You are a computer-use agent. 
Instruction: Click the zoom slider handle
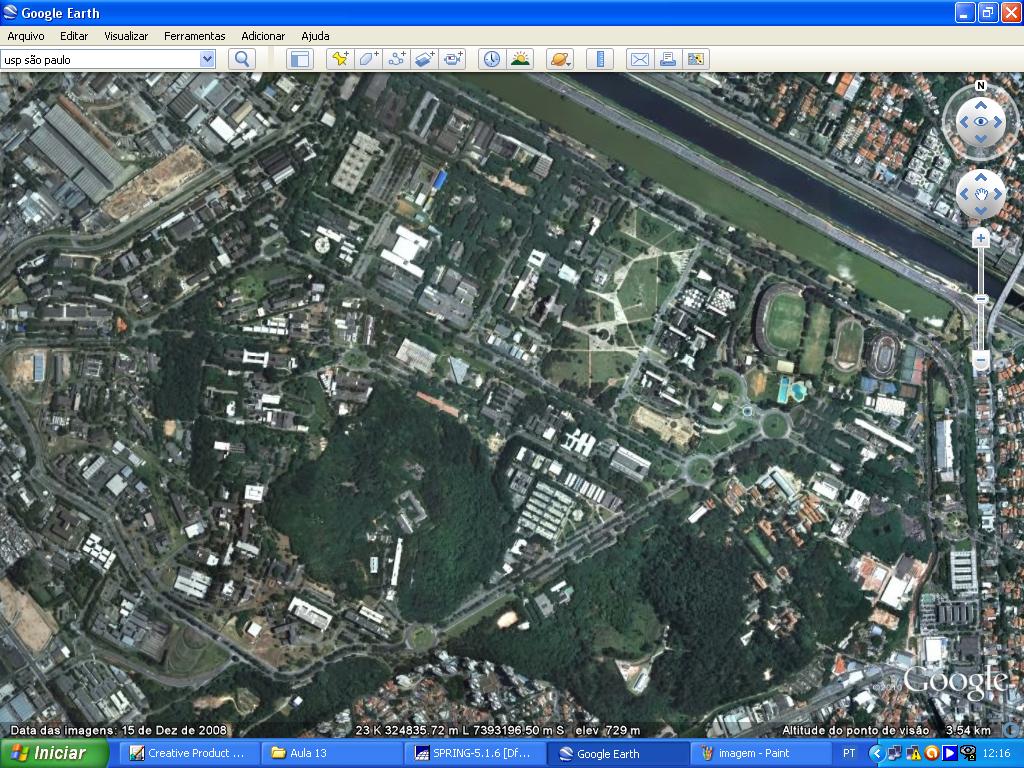coord(980,299)
